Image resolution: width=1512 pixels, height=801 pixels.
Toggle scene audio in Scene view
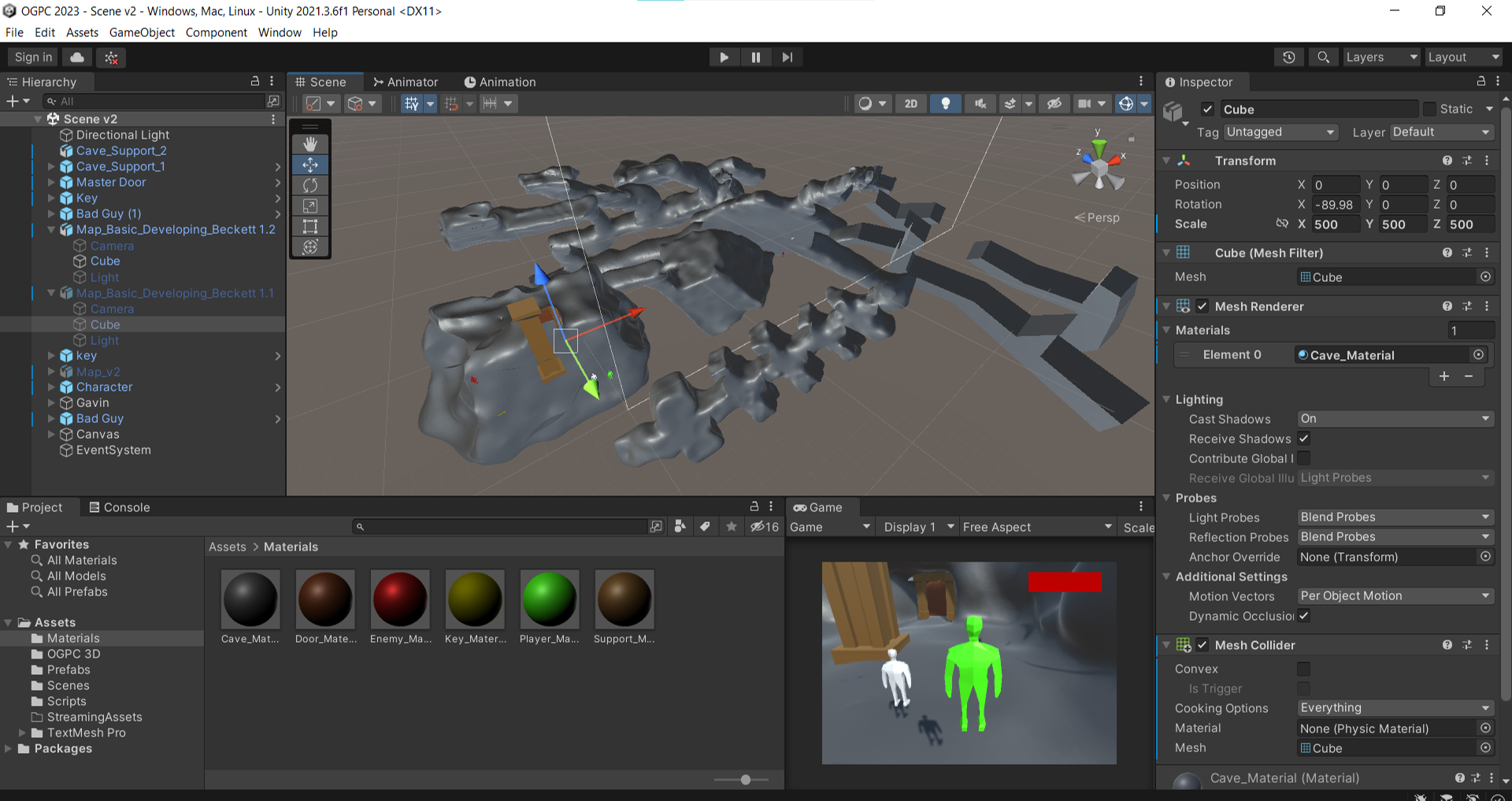click(980, 103)
